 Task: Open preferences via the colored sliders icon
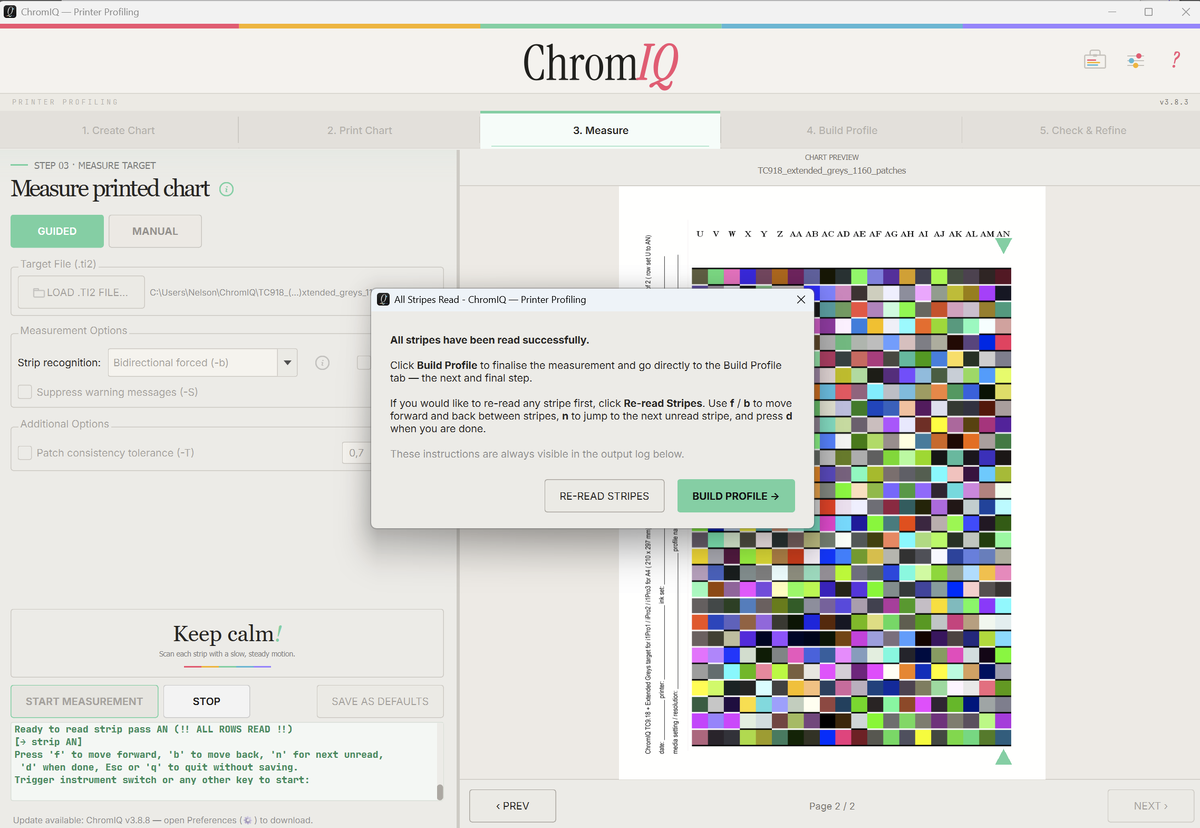click(x=1135, y=60)
